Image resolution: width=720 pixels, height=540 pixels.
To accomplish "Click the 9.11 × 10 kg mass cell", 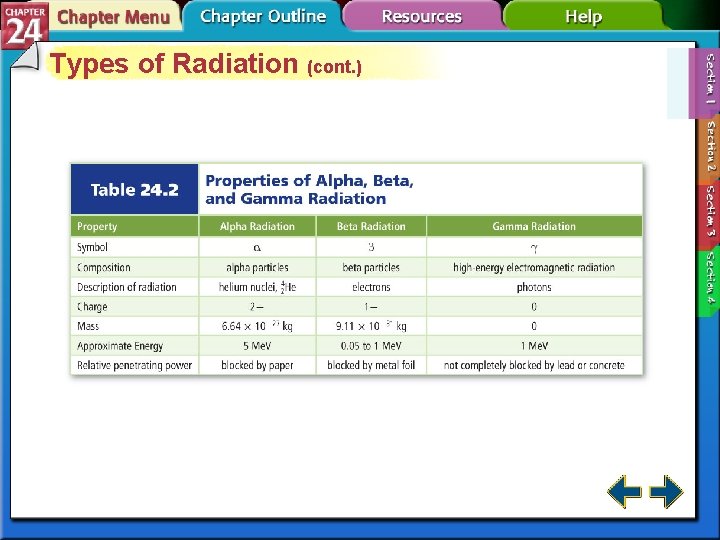I will [371, 326].
